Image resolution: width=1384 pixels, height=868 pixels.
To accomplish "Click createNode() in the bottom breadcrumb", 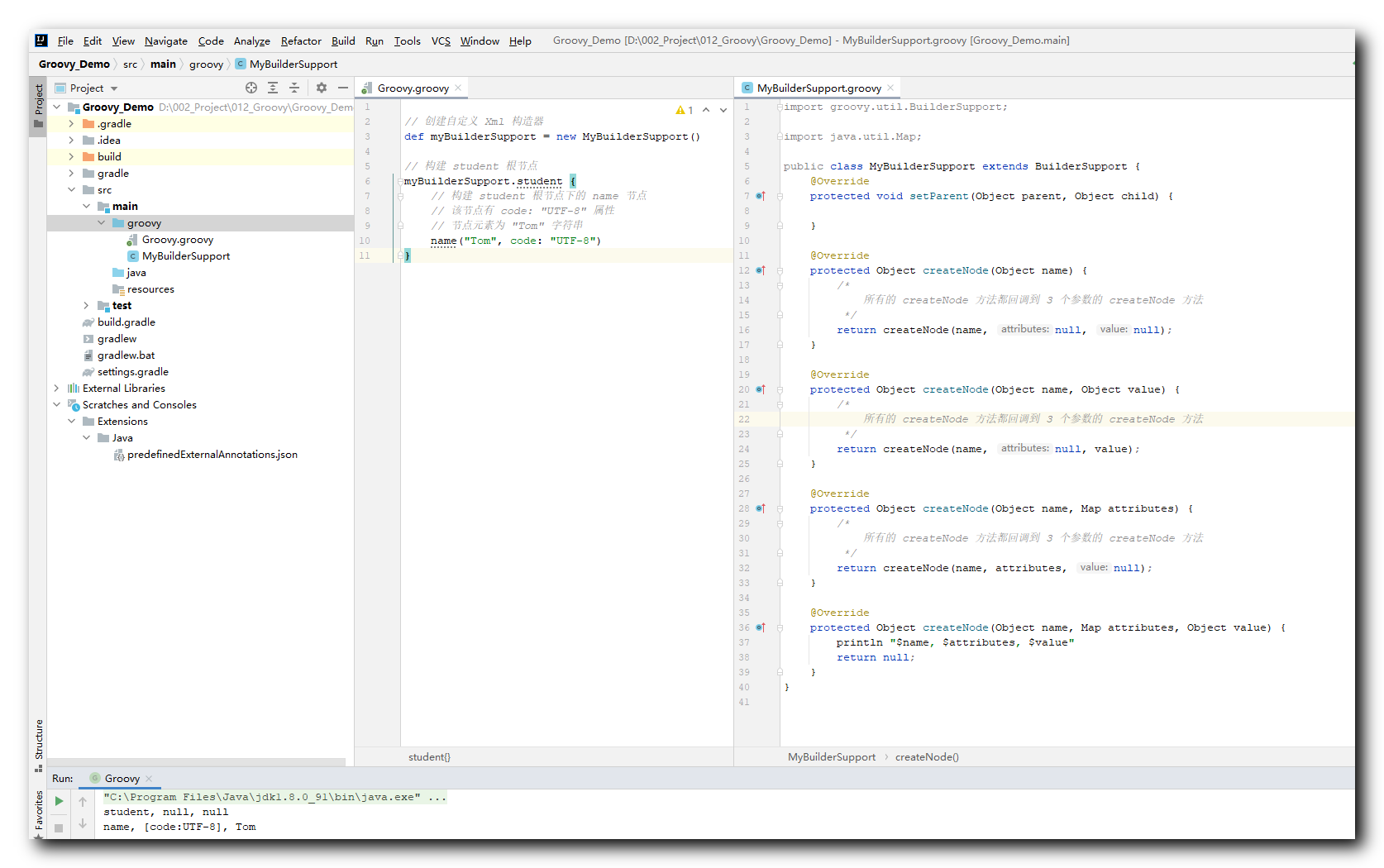I will pyautogui.click(x=927, y=756).
